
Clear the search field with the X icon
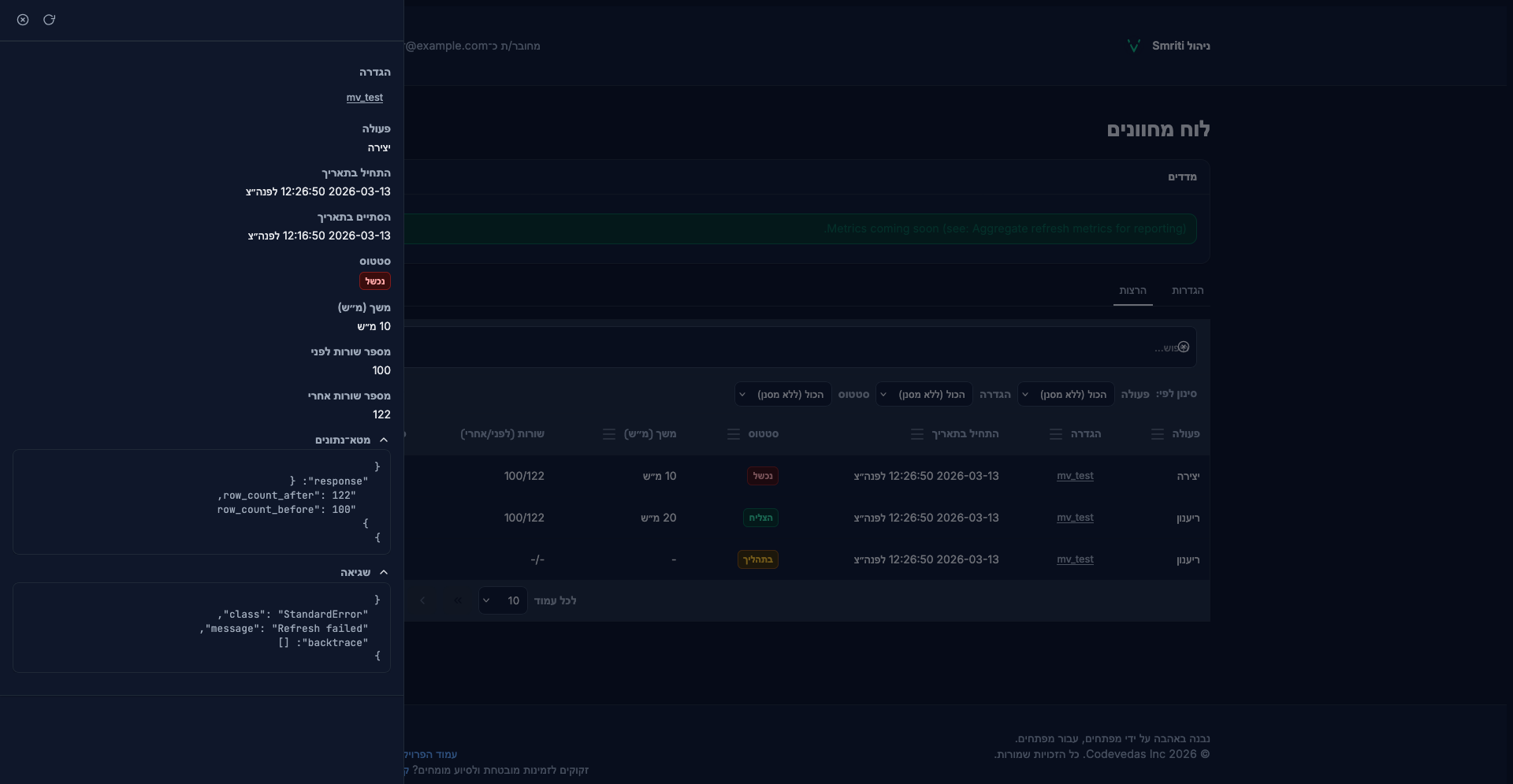click(x=1183, y=347)
